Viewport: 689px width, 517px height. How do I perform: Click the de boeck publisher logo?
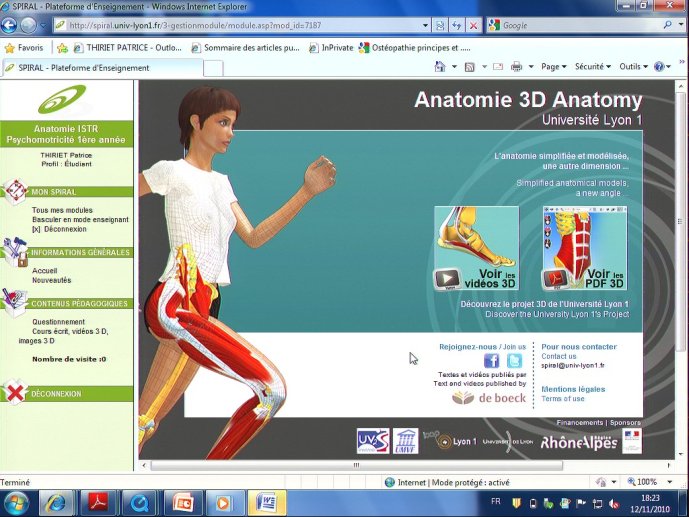(x=489, y=398)
